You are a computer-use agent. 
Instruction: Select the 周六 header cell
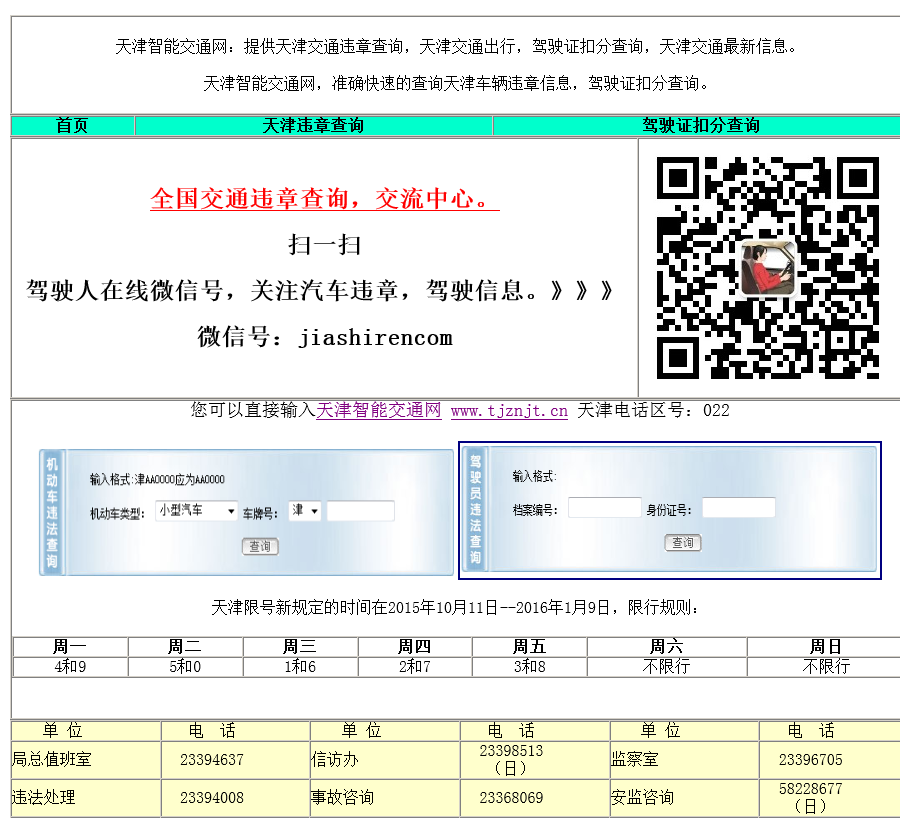[666, 647]
